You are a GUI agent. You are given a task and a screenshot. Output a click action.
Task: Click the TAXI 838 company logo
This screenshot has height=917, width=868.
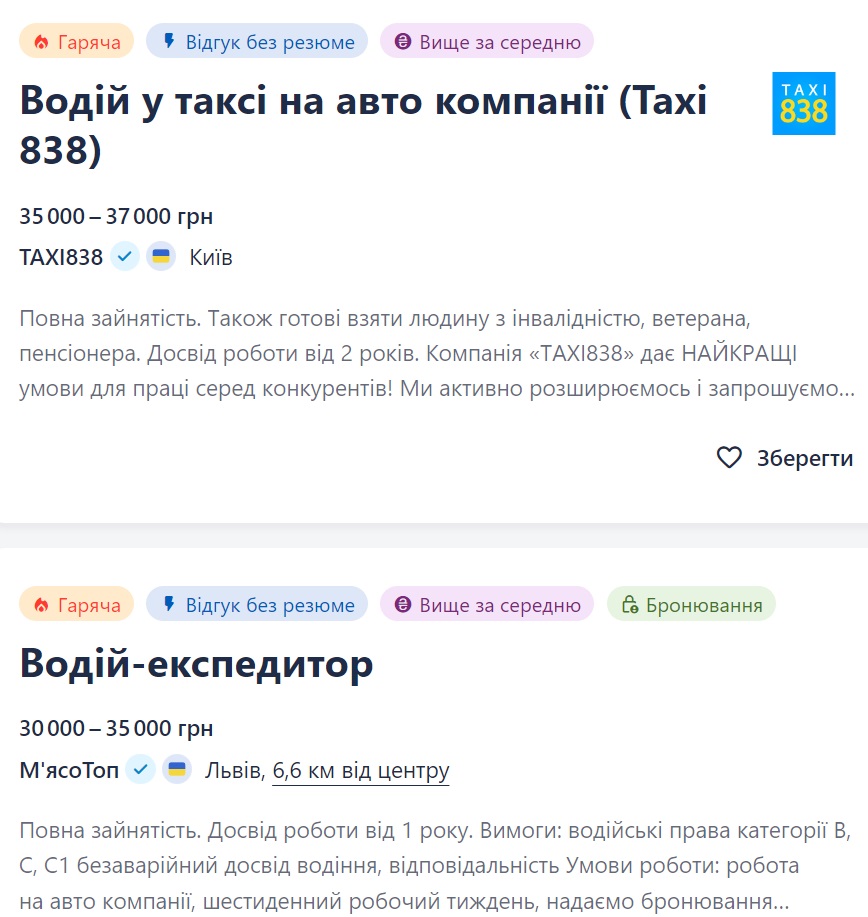[804, 104]
